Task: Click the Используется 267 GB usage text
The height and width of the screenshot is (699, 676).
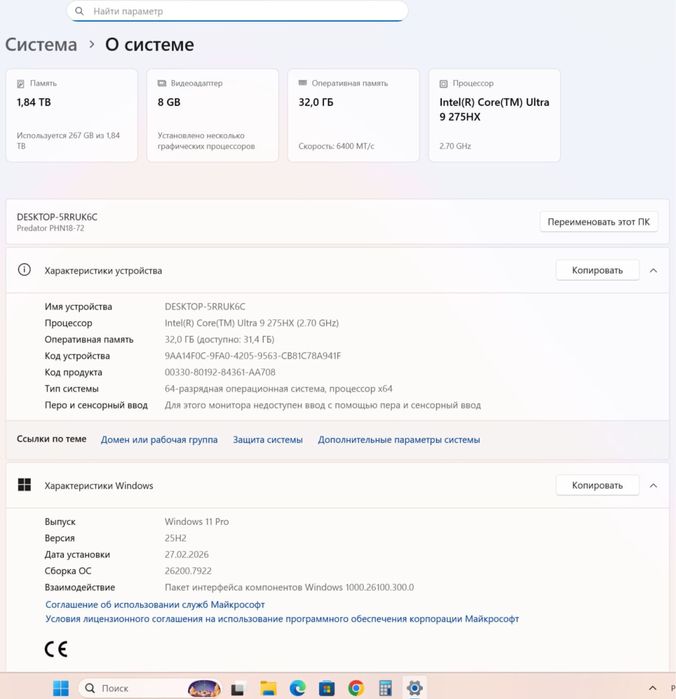Action: coord(68,140)
